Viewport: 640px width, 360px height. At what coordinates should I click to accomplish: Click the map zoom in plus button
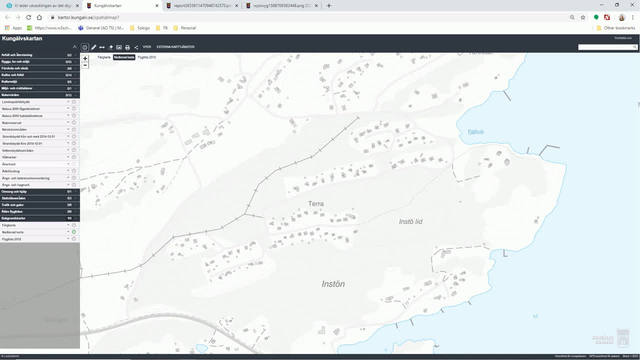coord(85,59)
